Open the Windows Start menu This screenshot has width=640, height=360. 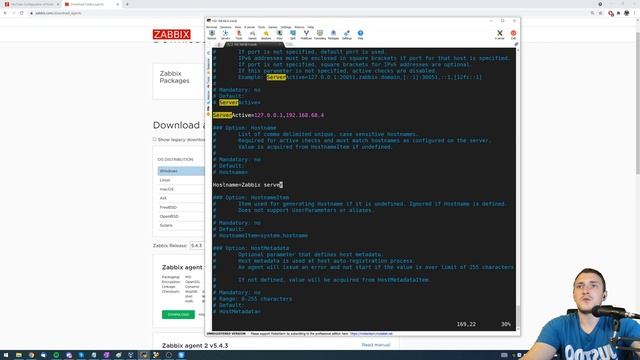tap(6, 355)
